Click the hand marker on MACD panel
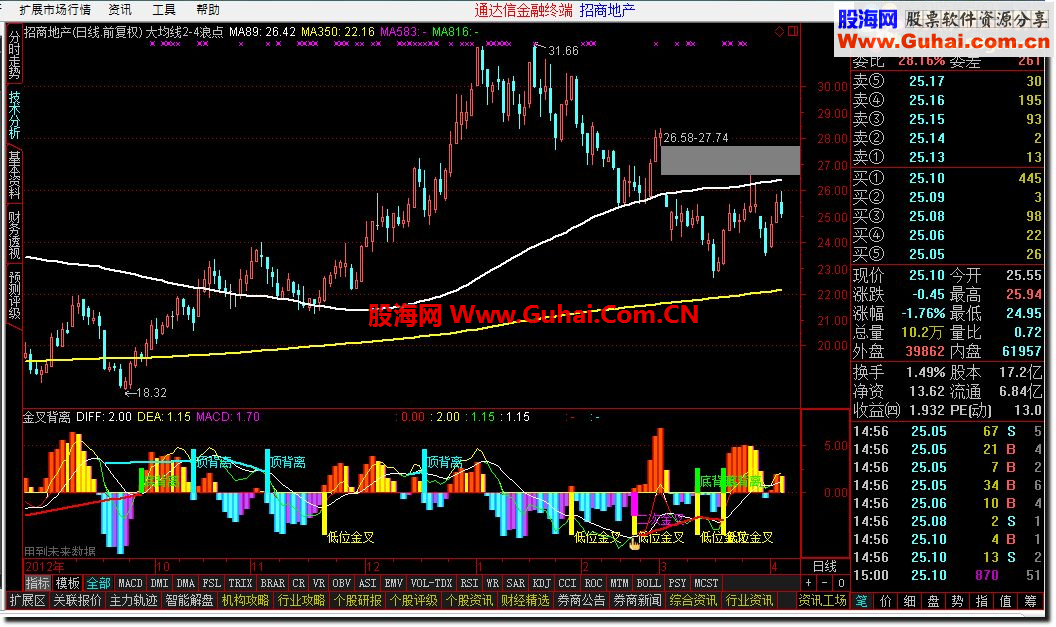1056x627 pixels. tap(634, 543)
